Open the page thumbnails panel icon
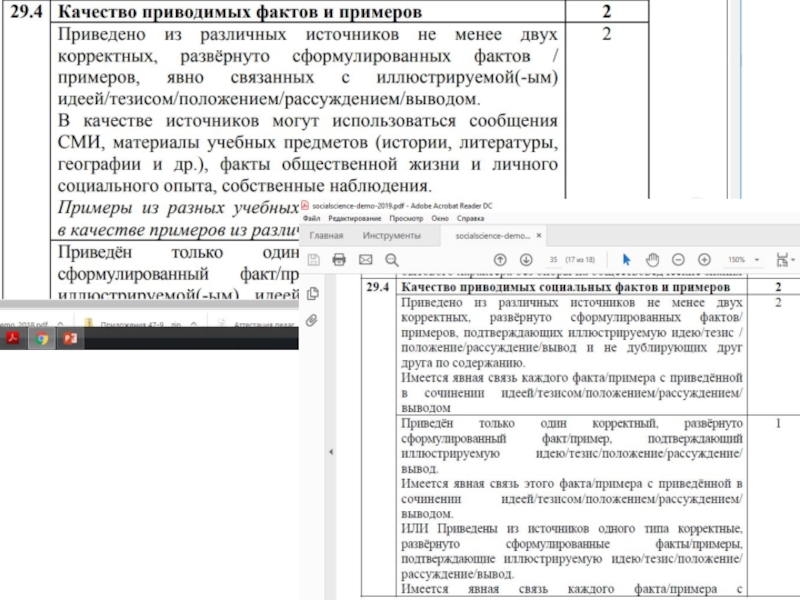This screenshot has height=600, width=800. [x=314, y=294]
